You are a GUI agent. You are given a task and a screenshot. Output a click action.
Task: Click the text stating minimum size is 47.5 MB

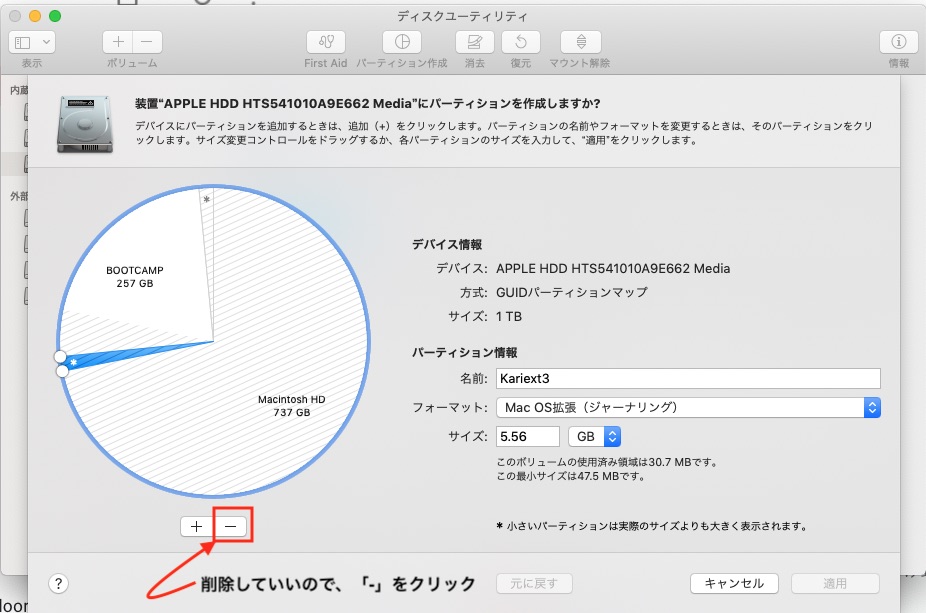click(570, 476)
